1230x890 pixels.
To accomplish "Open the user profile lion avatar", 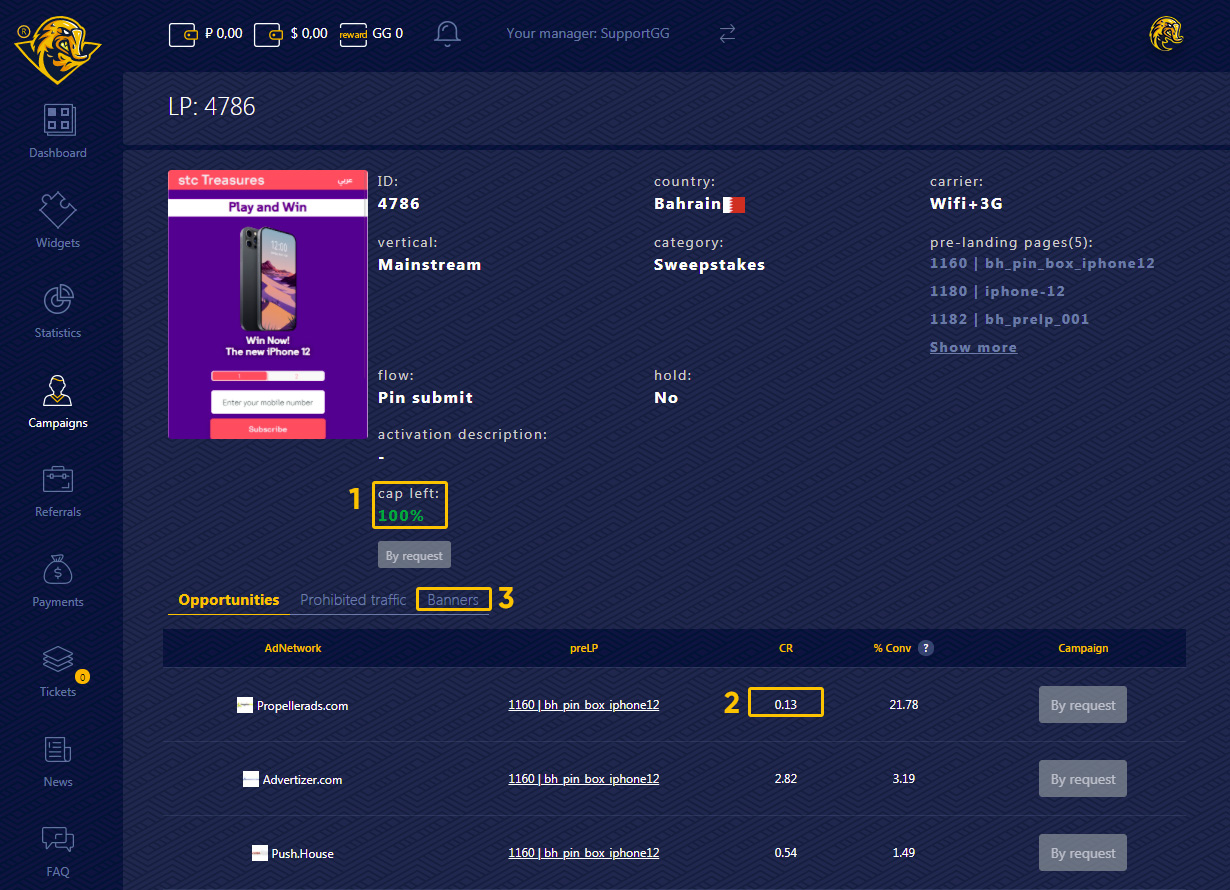I will pos(1166,34).
